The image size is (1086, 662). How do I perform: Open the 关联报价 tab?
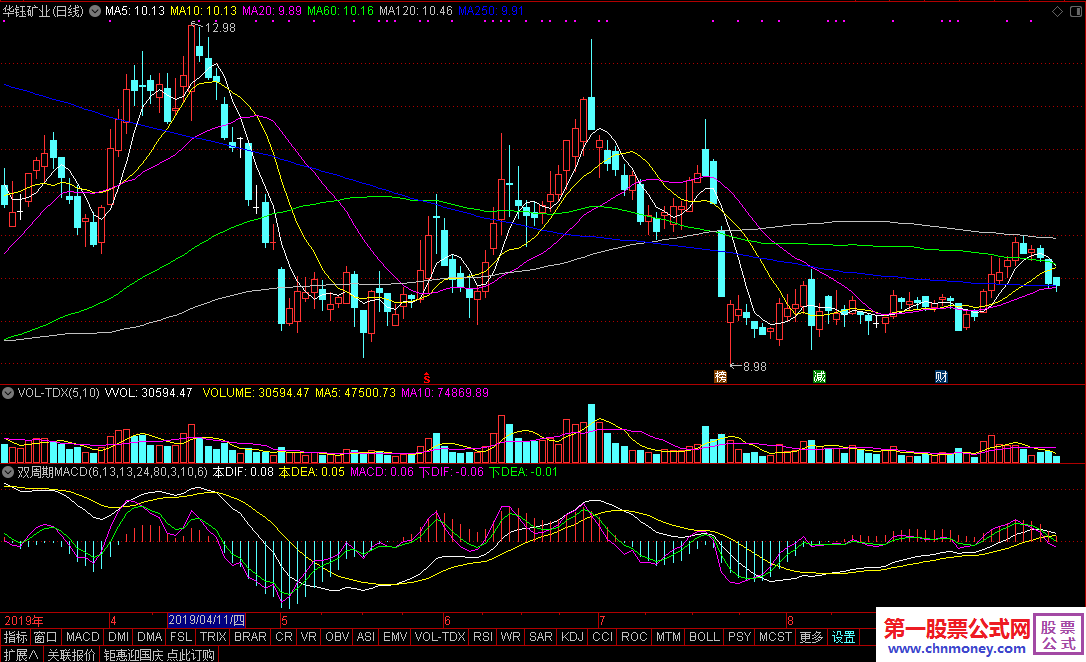point(71,654)
